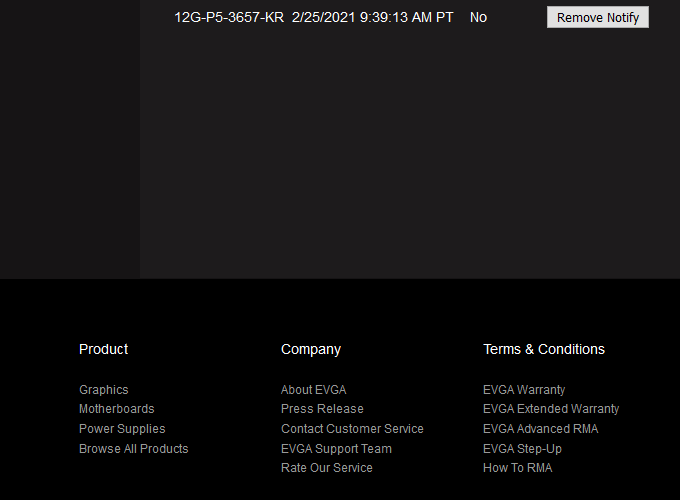Click Terms & Conditions heading
680x500 pixels.
pyautogui.click(x=544, y=349)
